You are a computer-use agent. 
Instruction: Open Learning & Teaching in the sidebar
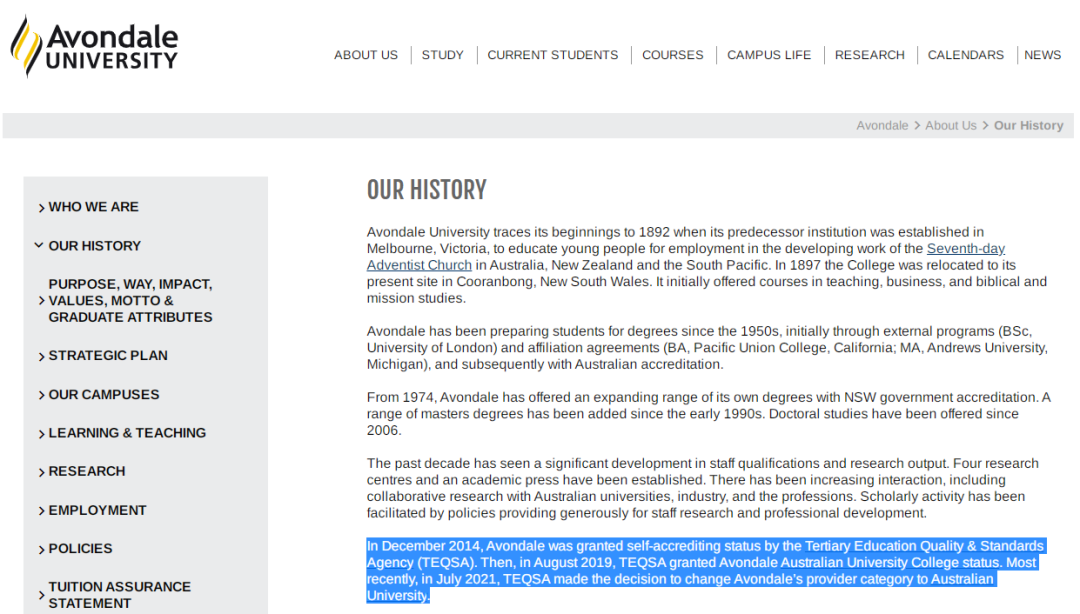127,433
